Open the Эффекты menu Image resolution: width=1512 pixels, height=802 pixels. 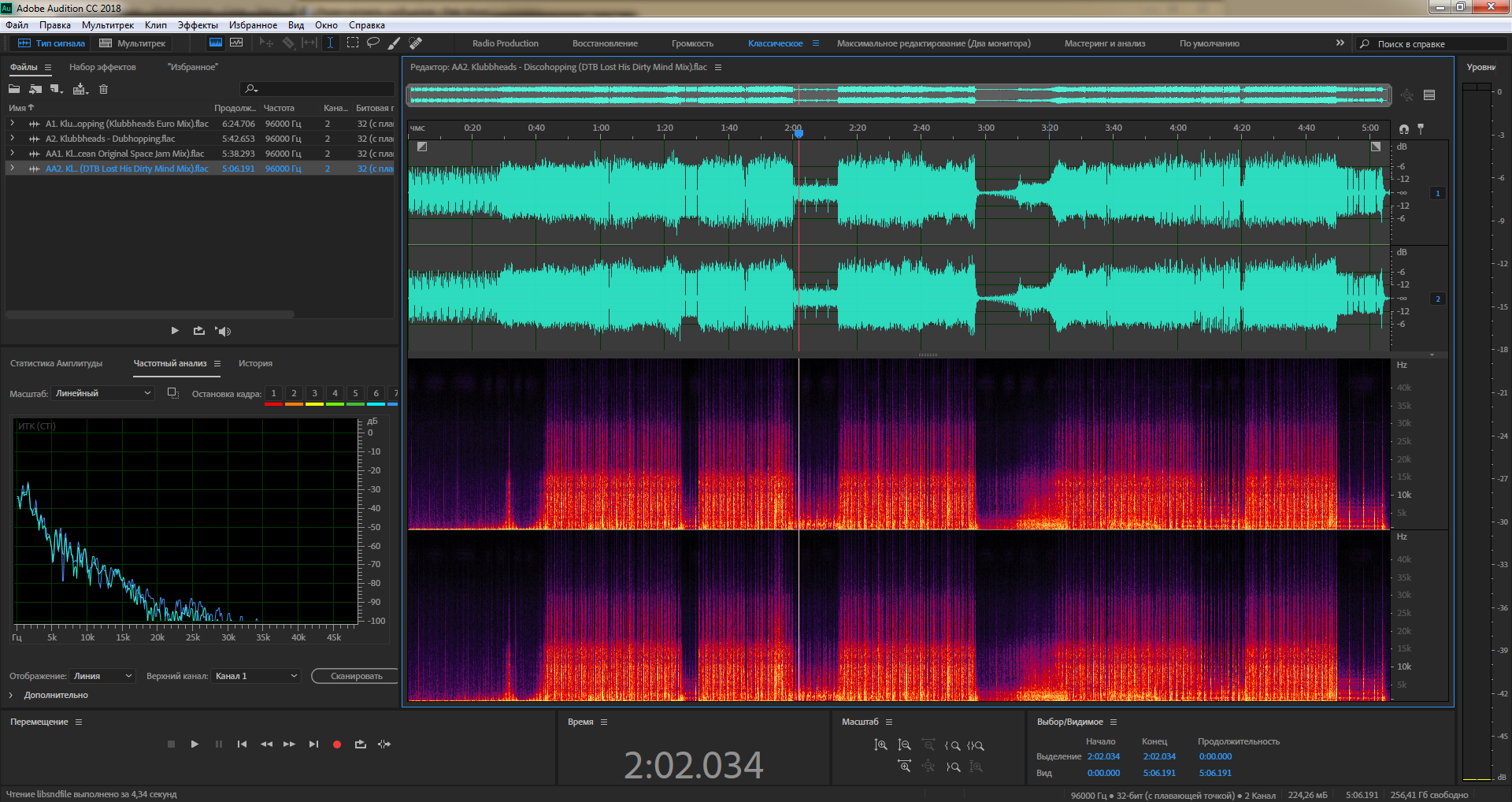[x=198, y=25]
